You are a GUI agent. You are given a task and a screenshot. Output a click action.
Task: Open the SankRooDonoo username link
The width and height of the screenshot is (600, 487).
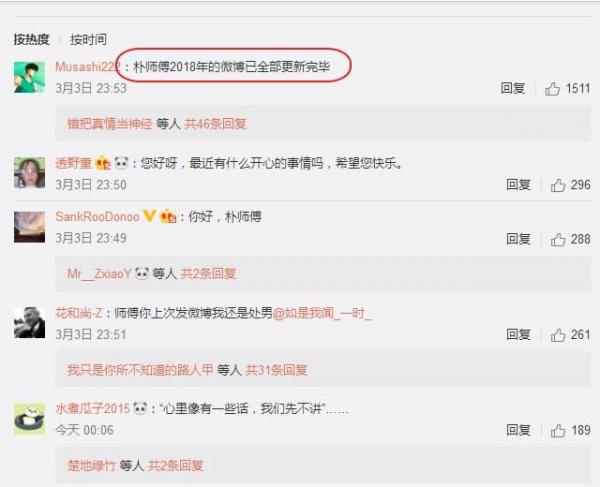click(98, 217)
